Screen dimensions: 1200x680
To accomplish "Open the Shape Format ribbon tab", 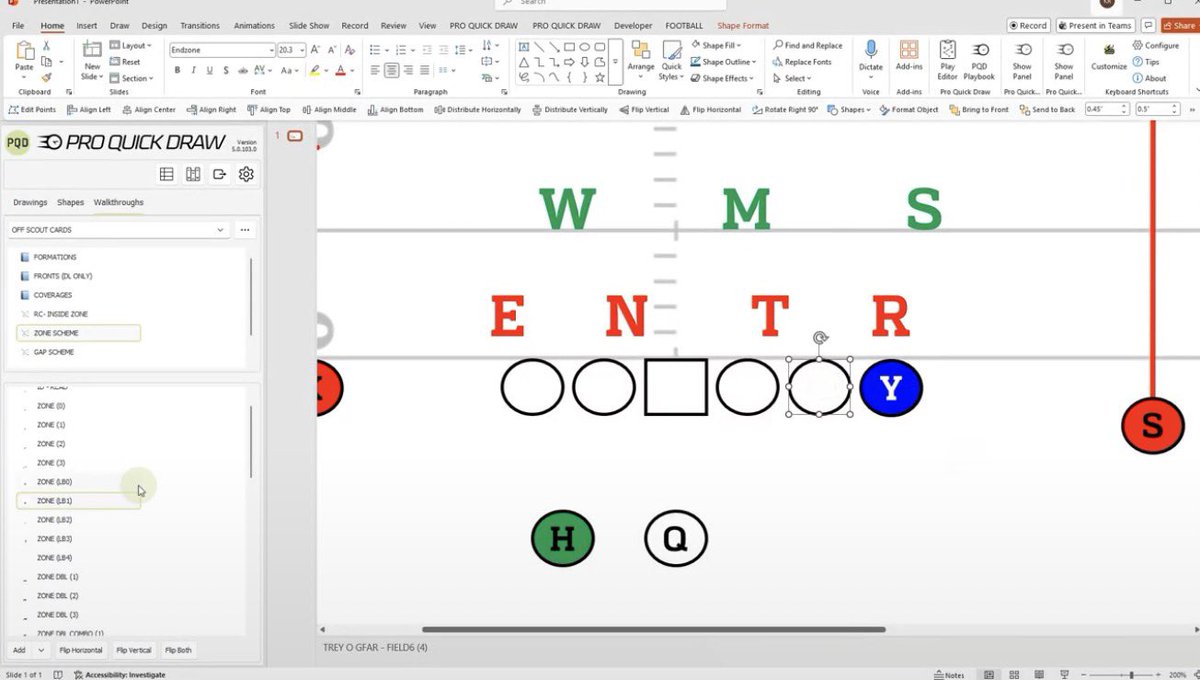I will click(743, 25).
